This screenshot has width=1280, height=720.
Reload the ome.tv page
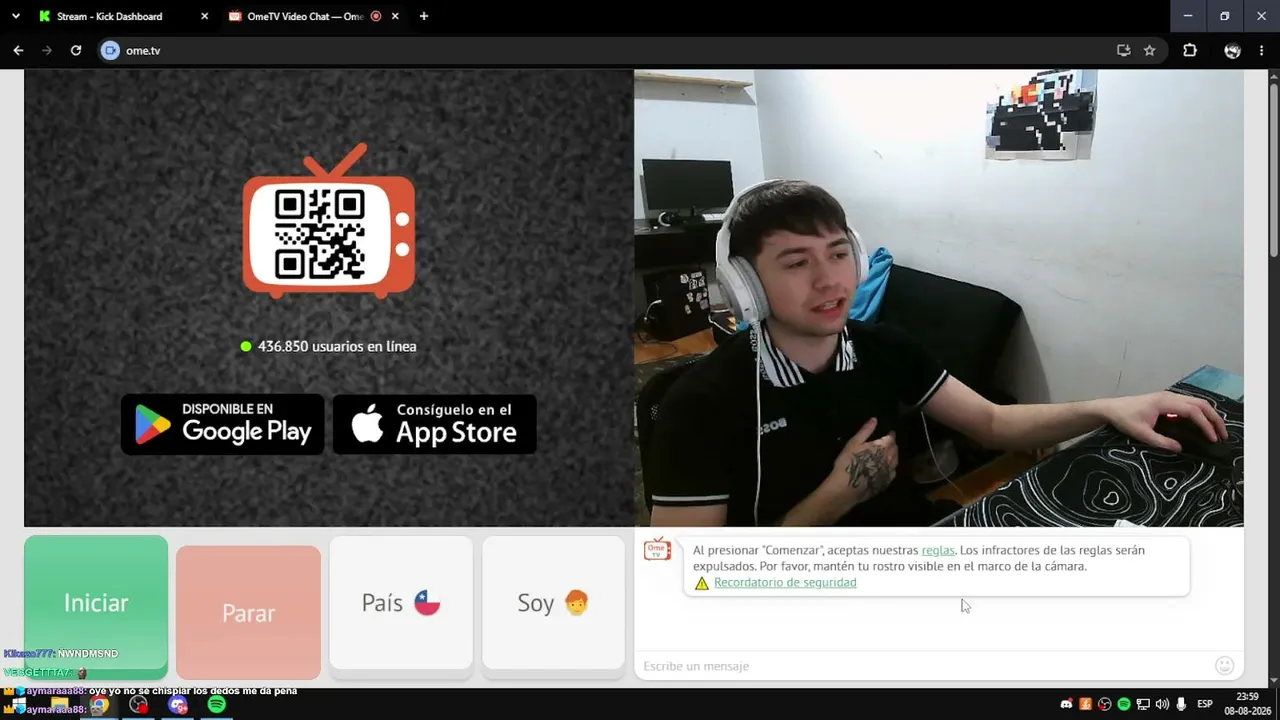tap(75, 50)
